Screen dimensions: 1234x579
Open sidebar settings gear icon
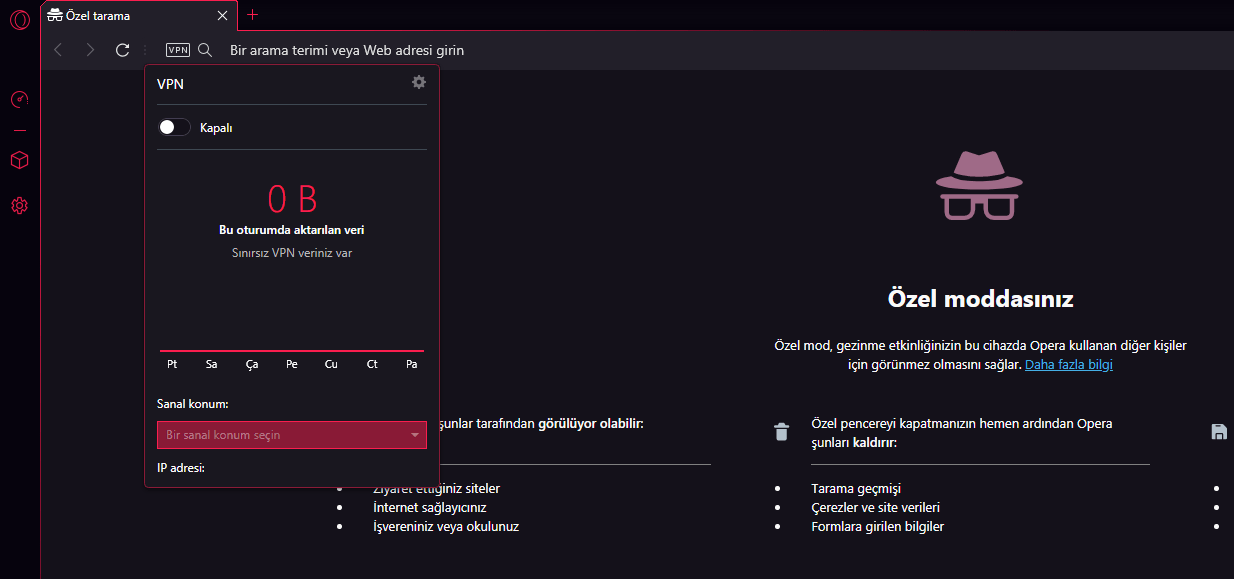pos(19,206)
